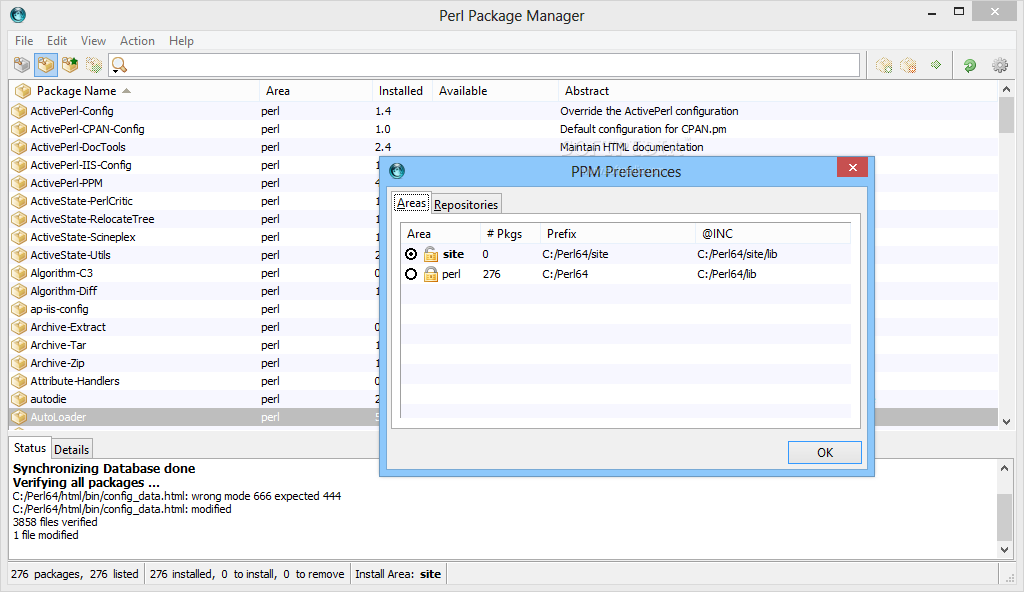Screen dimensions: 1024x592
Task: Toggle sort arrow on Package Name column
Action: [x=127, y=91]
